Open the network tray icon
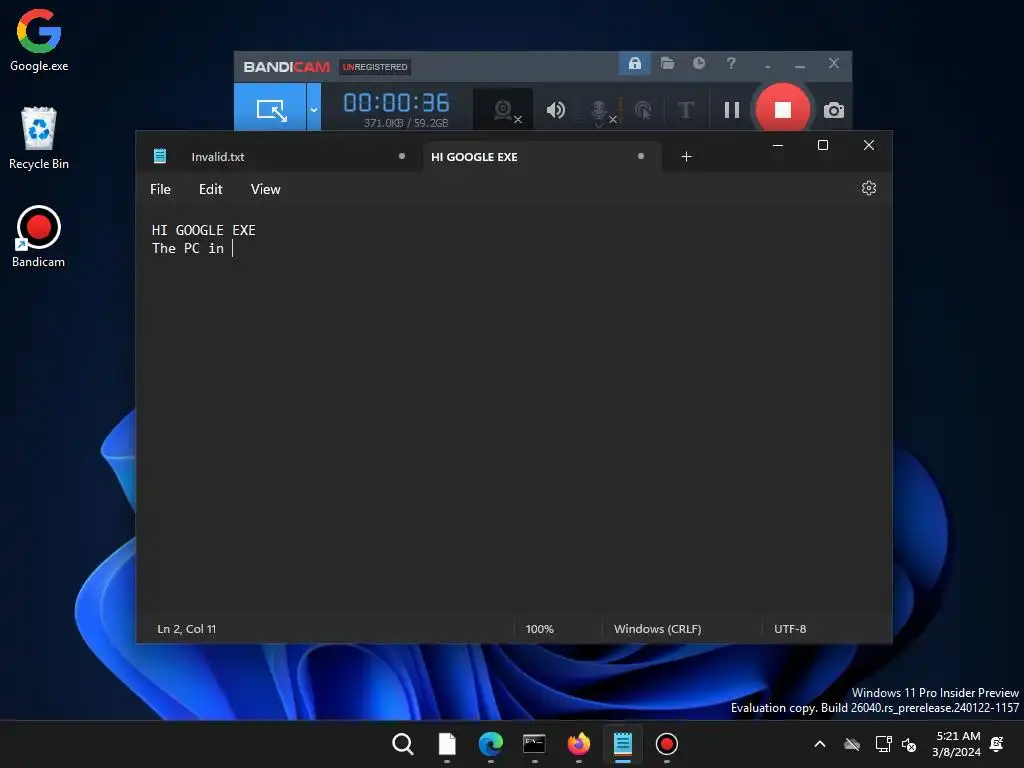 [883, 744]
